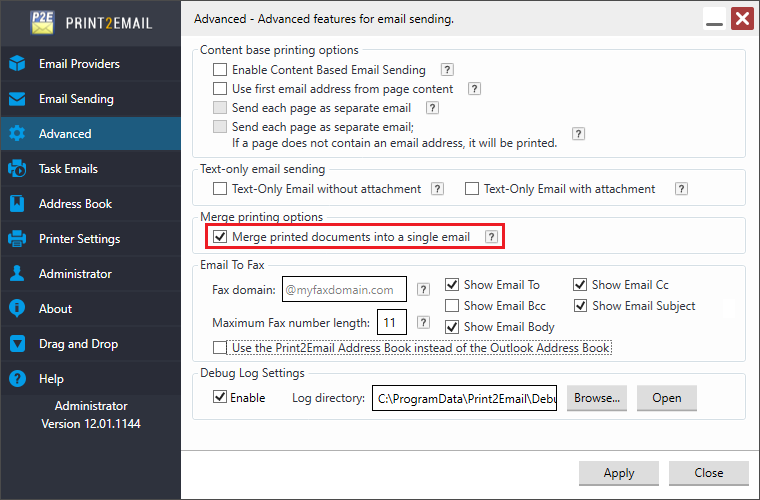Click the Task Emails printer-clock icon
The height and width of the screenshot is (500, 760).
(17, 169)
